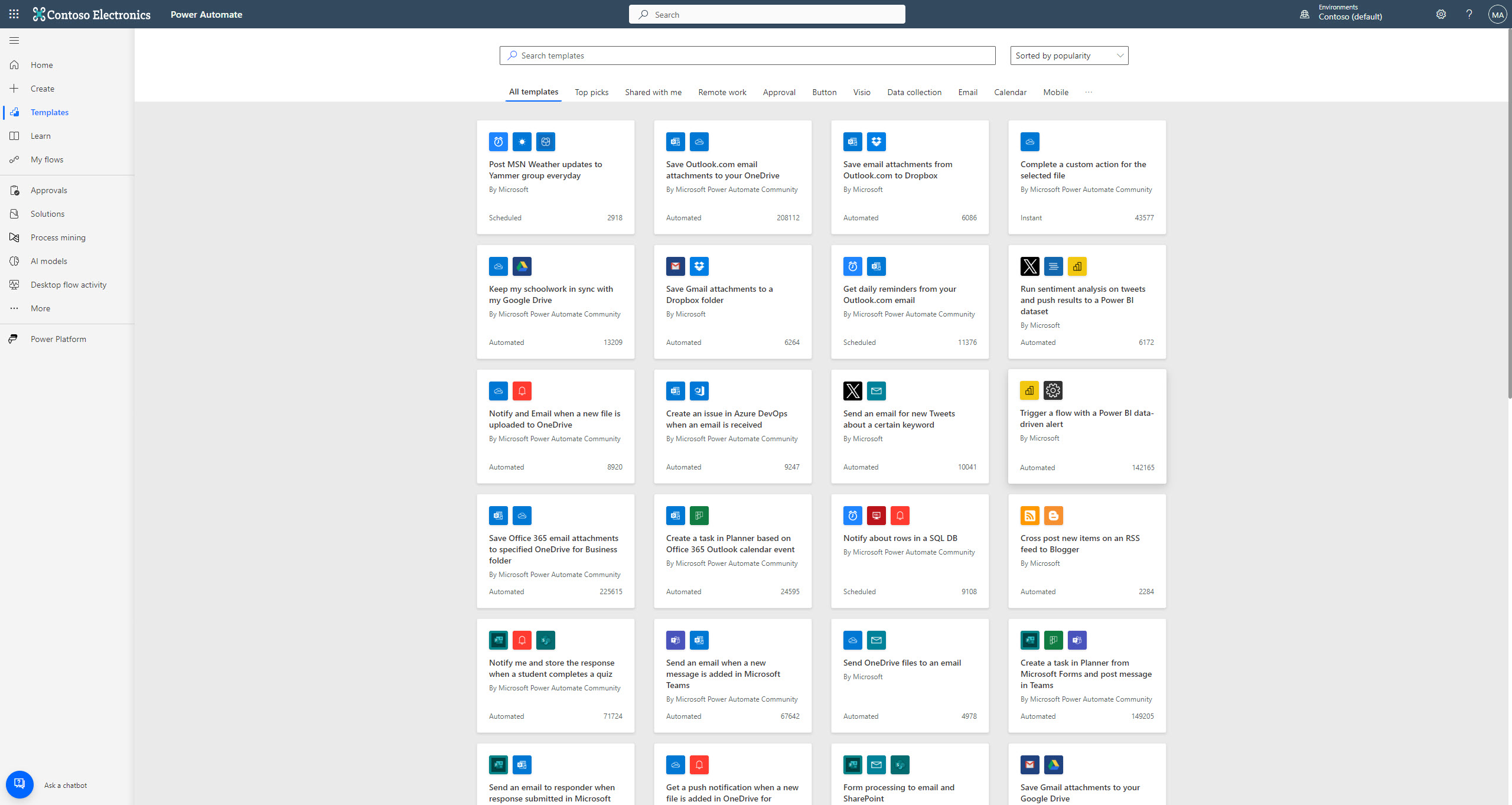Viewport: 1512px width, 805px height.
Task: Click Google Drive icon on Keep my schoolwork card
Action: (522, 266)
